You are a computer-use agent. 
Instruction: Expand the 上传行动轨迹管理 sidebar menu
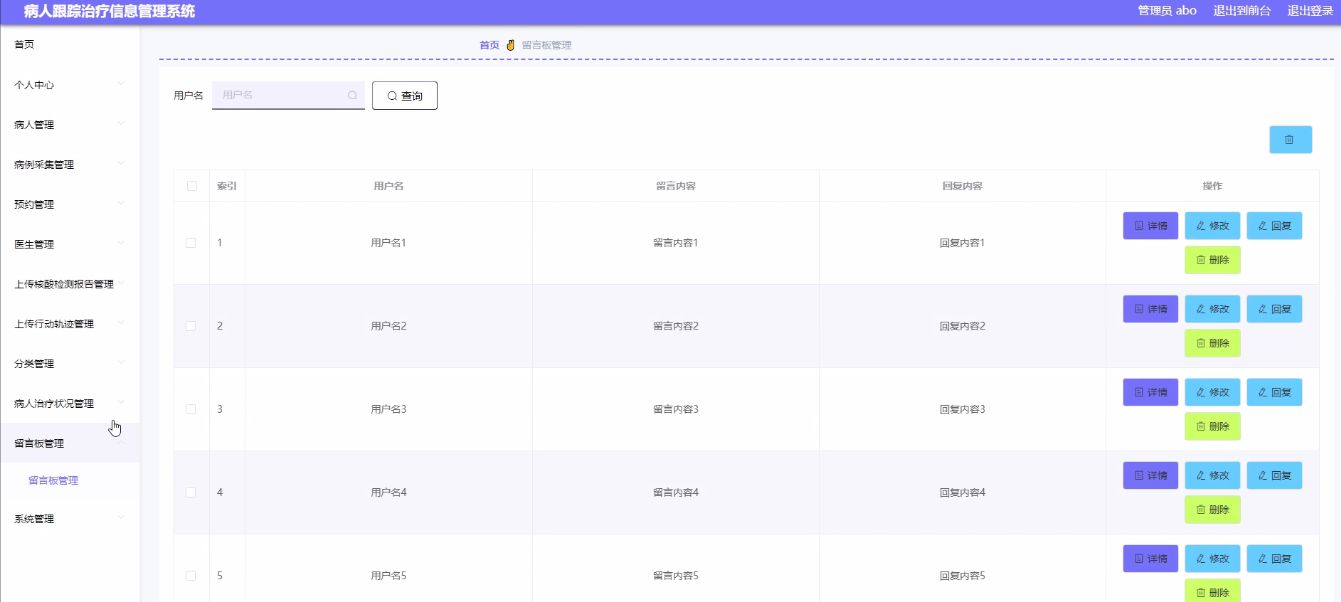[x=70, y=324]
